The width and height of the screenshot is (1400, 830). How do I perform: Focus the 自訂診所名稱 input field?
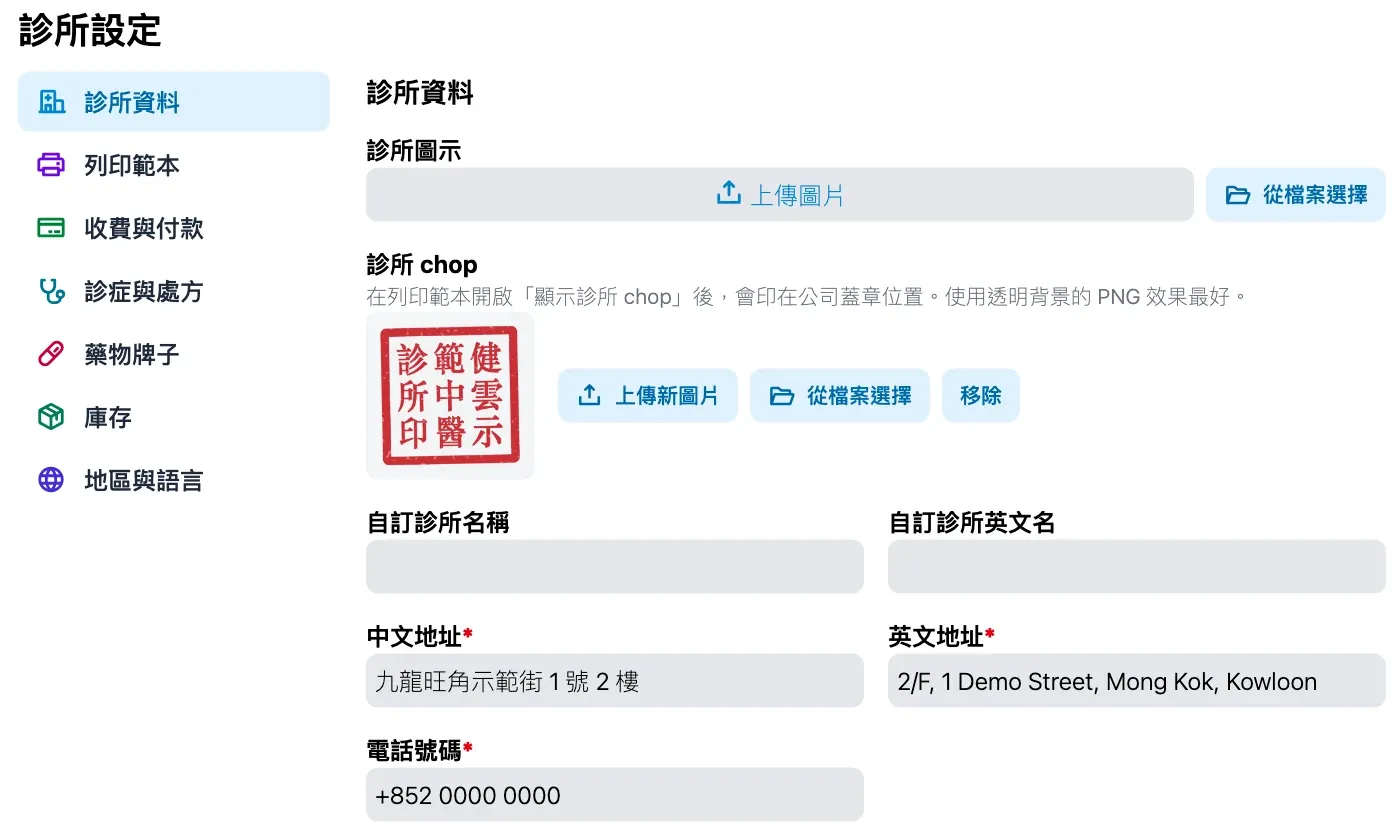click(615, 567)
